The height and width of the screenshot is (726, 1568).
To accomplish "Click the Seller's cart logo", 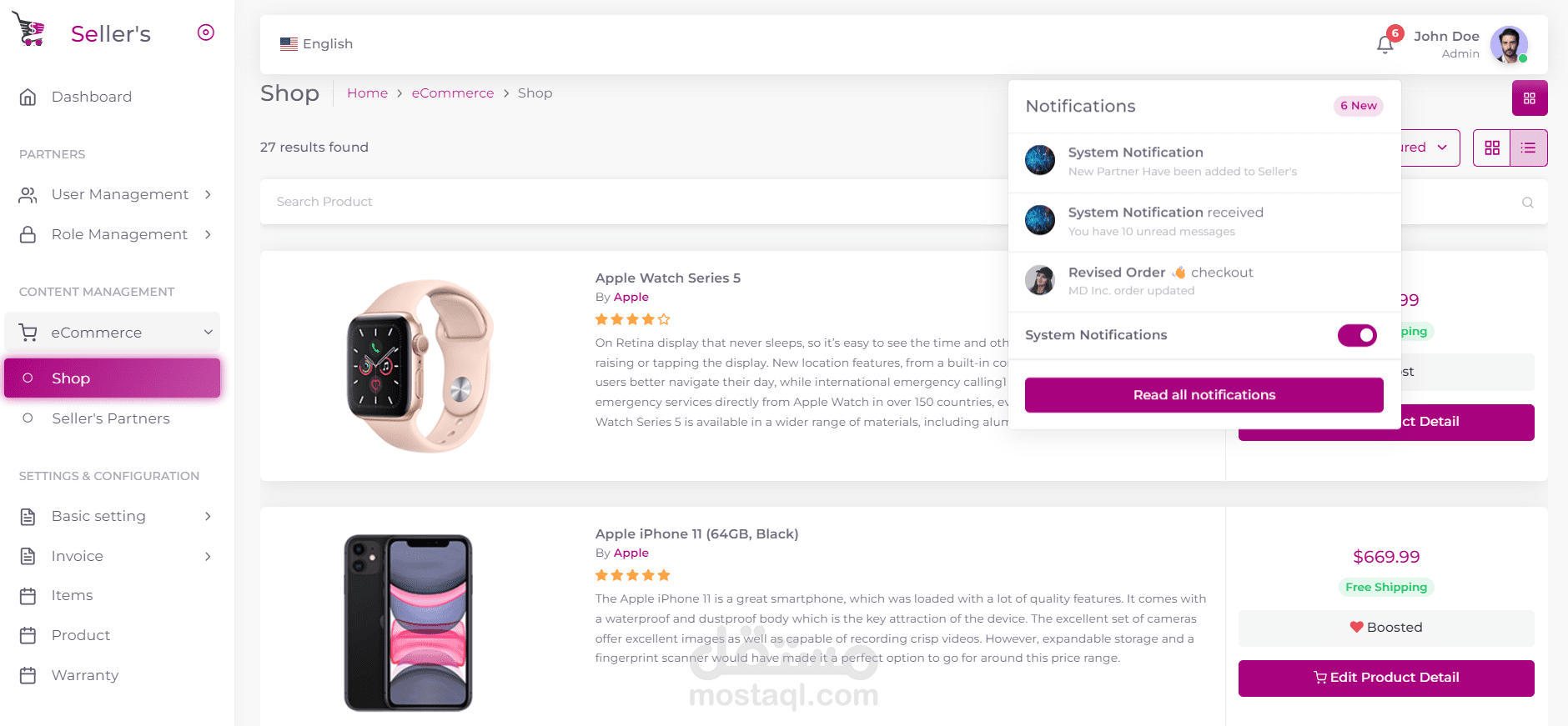I will click(28, 30).
